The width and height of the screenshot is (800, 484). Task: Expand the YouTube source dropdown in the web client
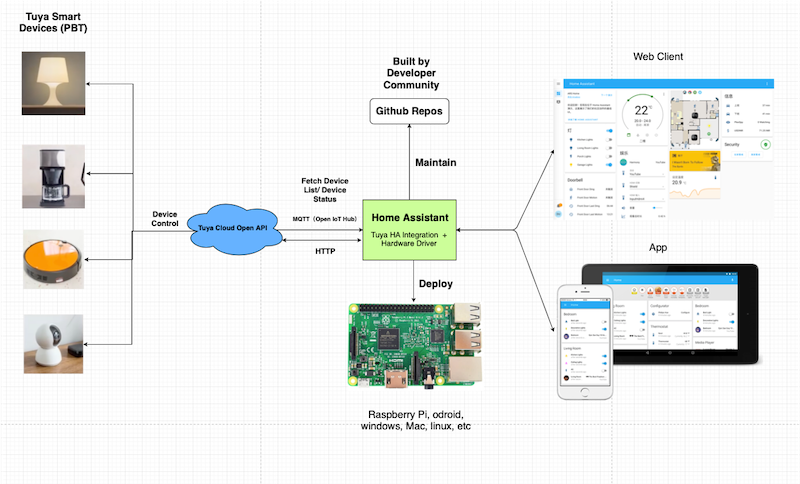tap(648, 175)
